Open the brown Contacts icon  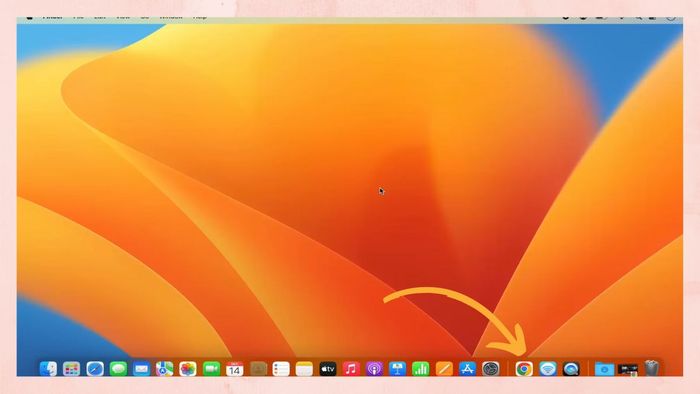(258, 369)
